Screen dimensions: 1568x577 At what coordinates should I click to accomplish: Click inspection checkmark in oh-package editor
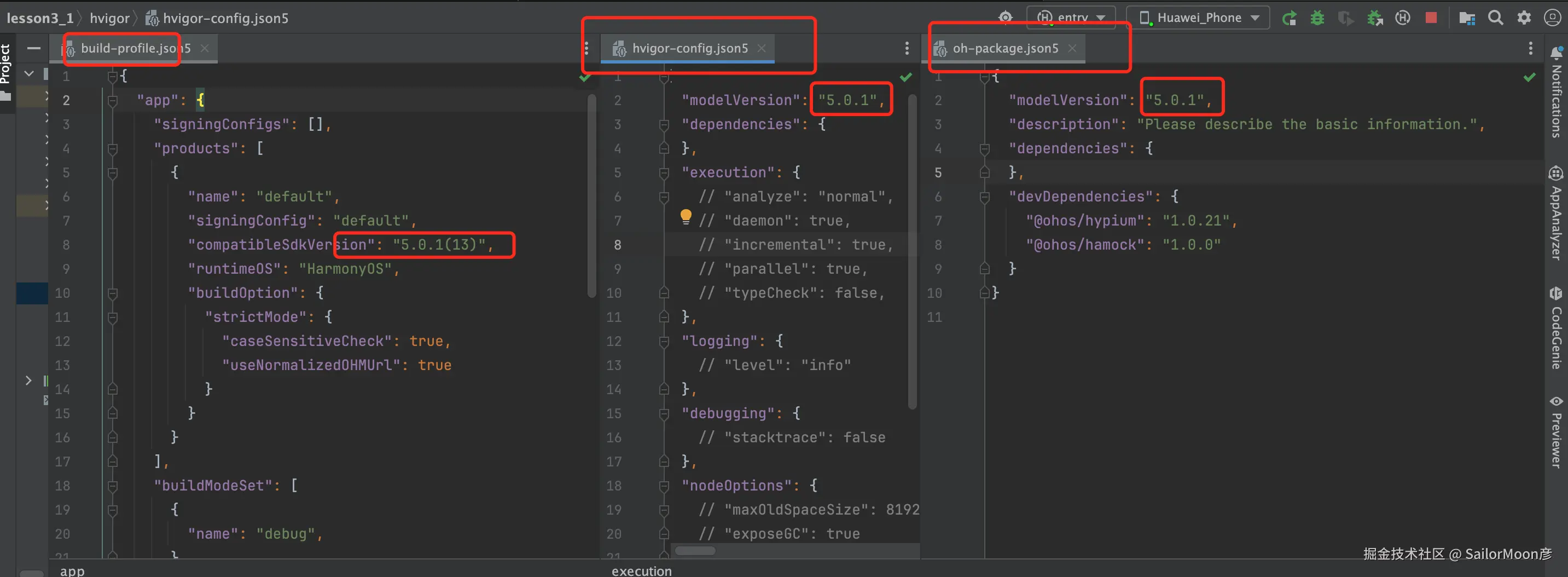(1529, 77)
